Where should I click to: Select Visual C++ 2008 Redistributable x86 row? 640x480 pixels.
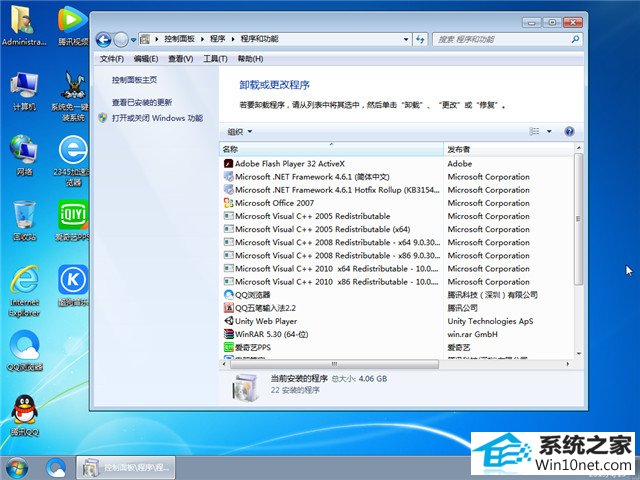click(x=396, y=256)
